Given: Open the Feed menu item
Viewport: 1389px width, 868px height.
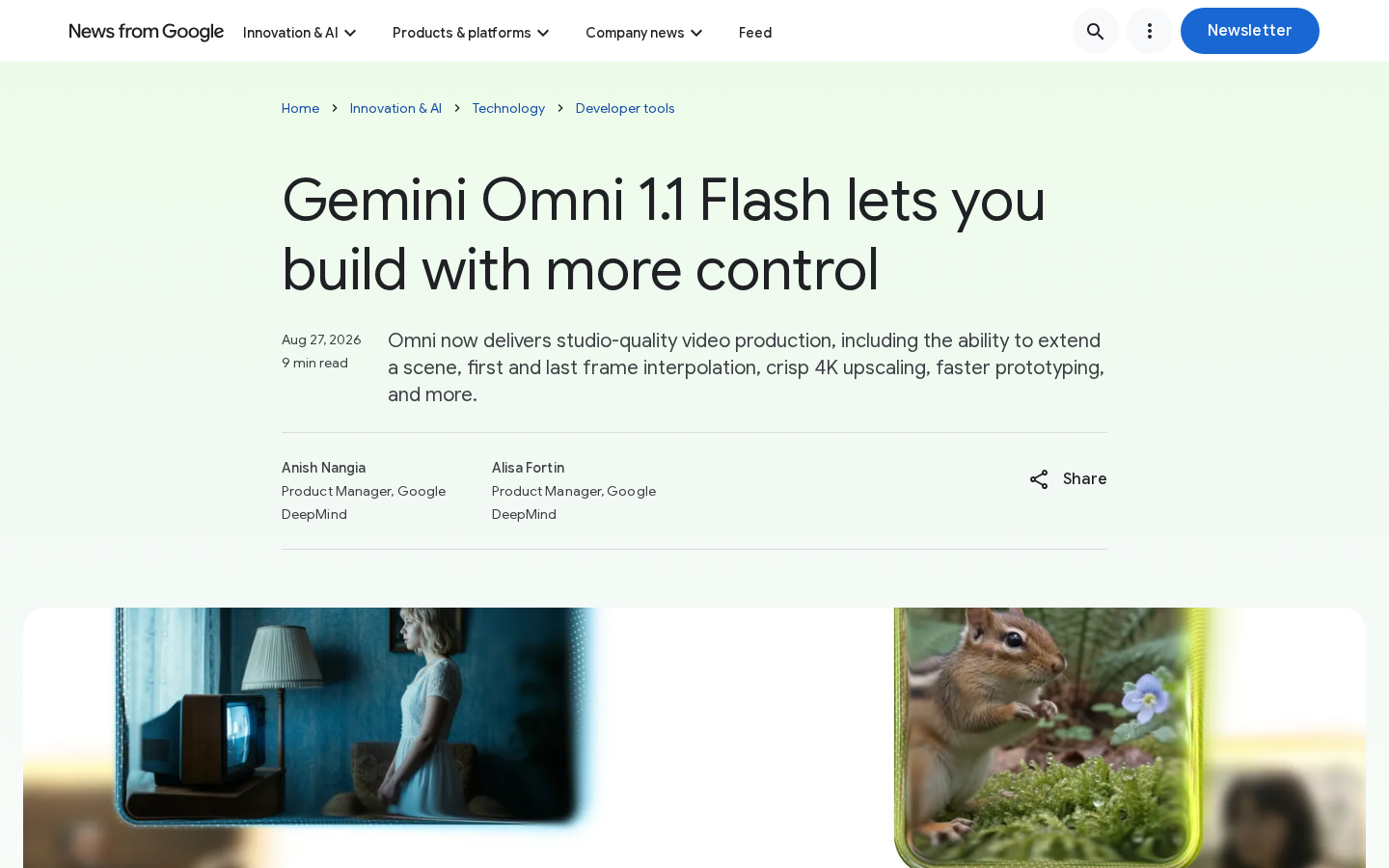Looking at the screenshot, I should tap(755, 33).
